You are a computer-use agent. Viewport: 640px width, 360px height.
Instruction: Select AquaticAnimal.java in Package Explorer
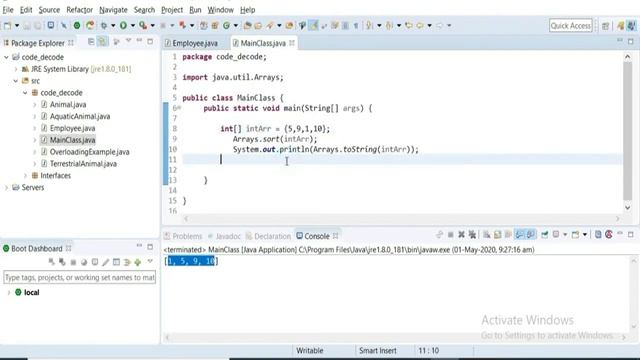coord(80,116)
